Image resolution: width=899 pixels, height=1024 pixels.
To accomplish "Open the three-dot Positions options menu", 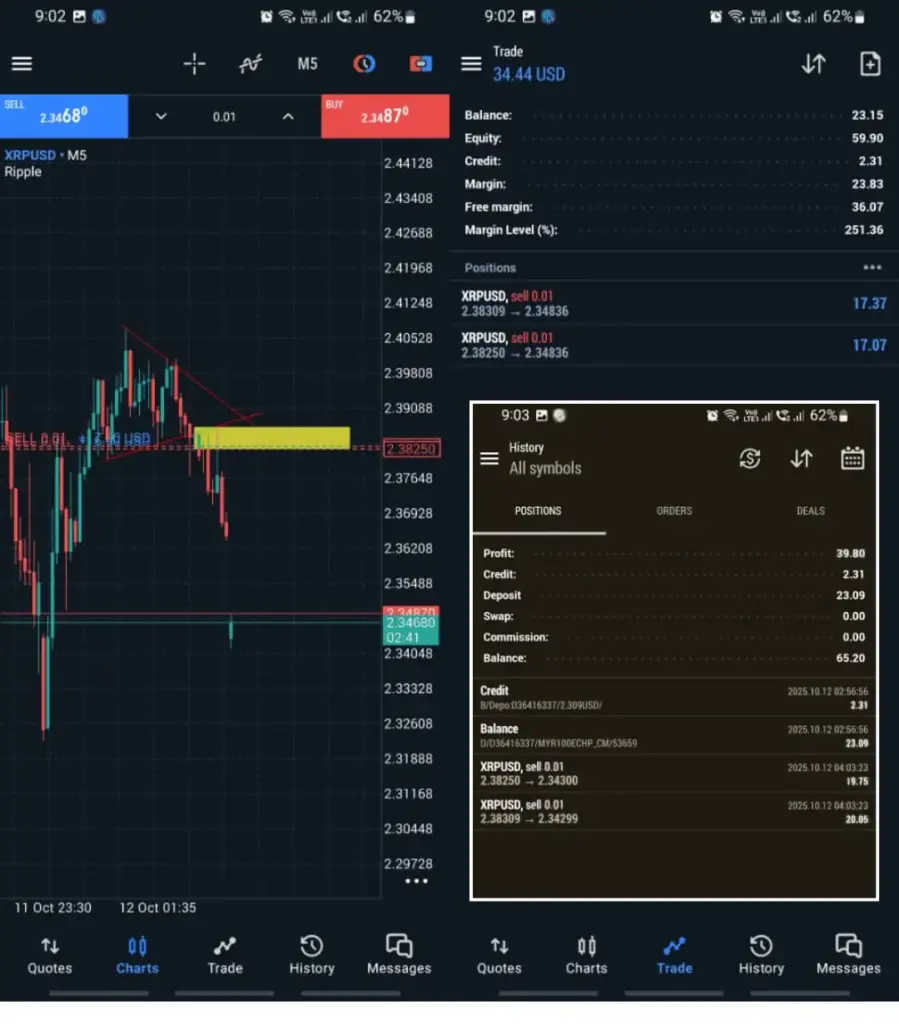I will coord(872,268).
